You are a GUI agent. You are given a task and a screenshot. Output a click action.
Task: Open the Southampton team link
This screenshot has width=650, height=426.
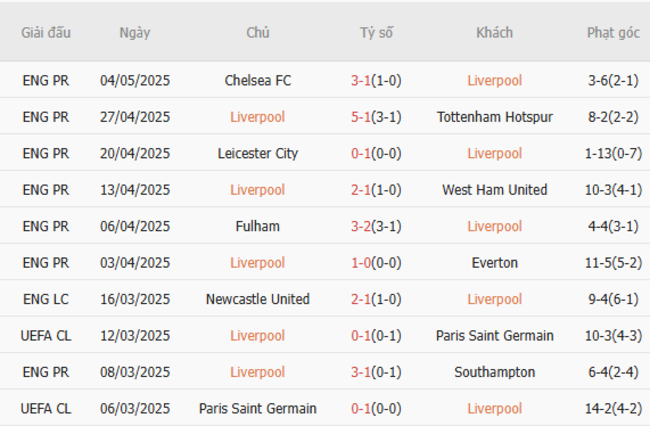click(494, 372)
